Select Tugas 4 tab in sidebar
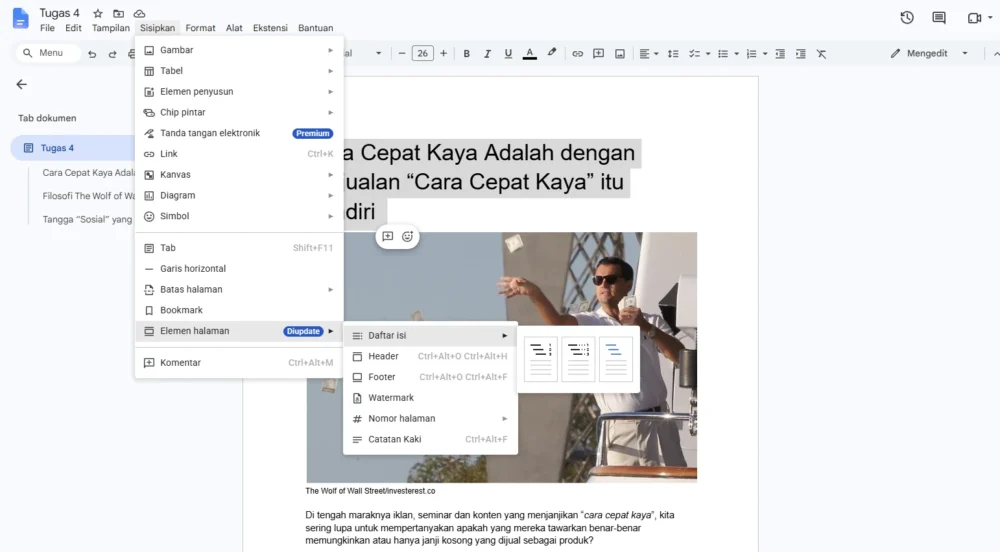The height and width of the screenshot is (552, 1000). click(x=73, y=148)
